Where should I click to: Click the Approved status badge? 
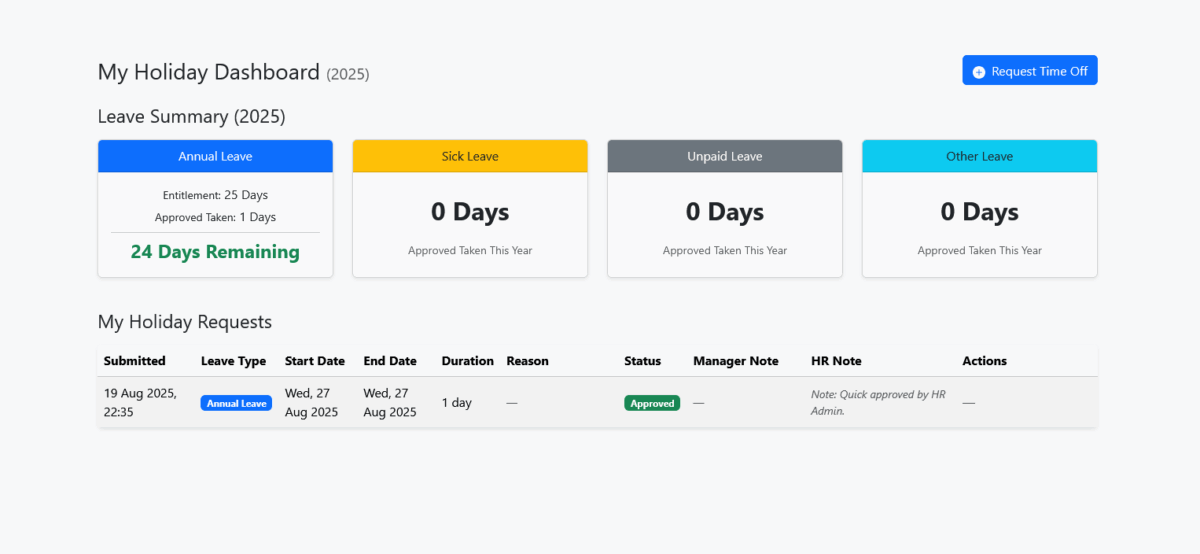[652, 403]
